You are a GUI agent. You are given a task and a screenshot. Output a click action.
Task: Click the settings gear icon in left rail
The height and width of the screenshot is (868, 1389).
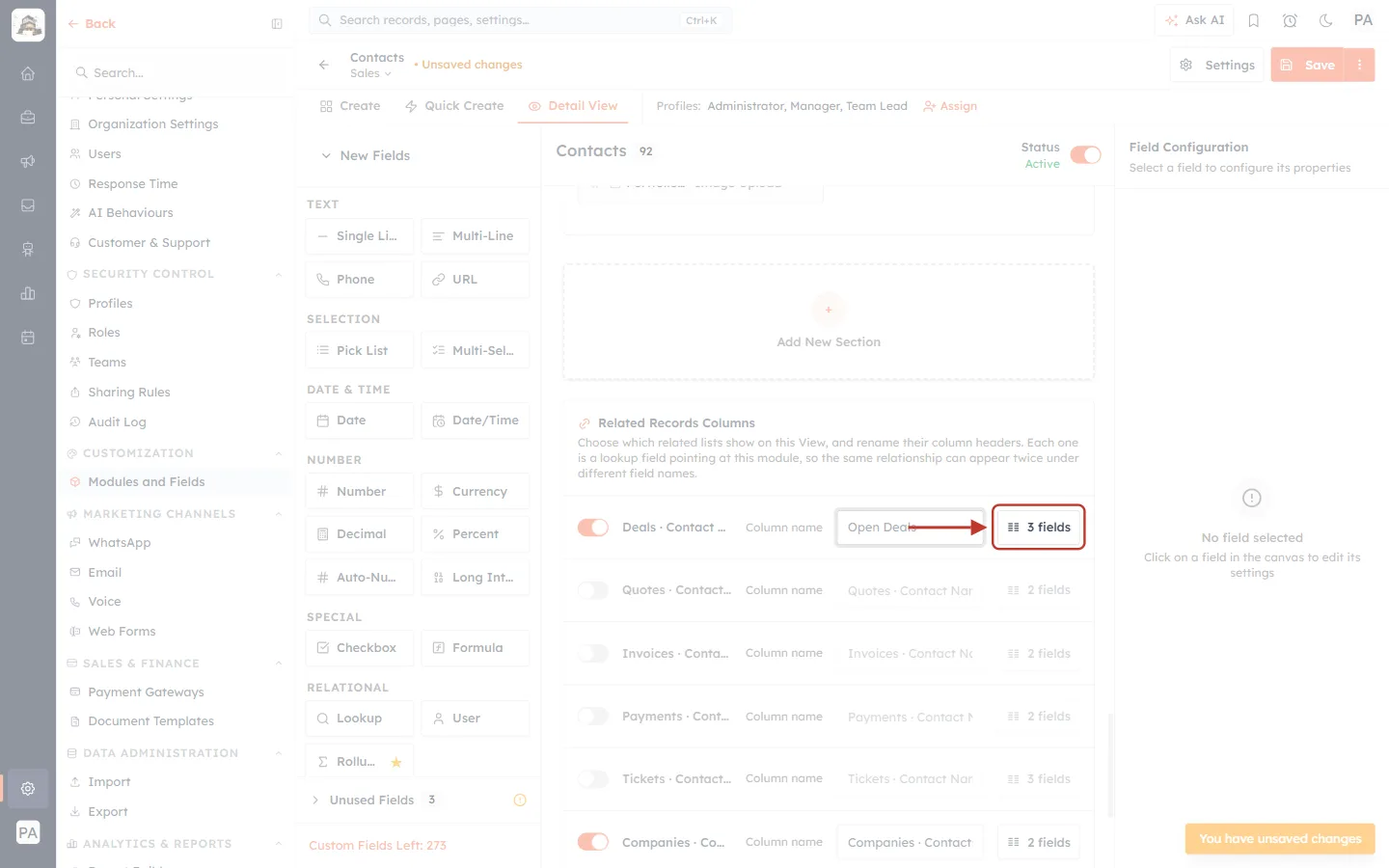(28, 788)
